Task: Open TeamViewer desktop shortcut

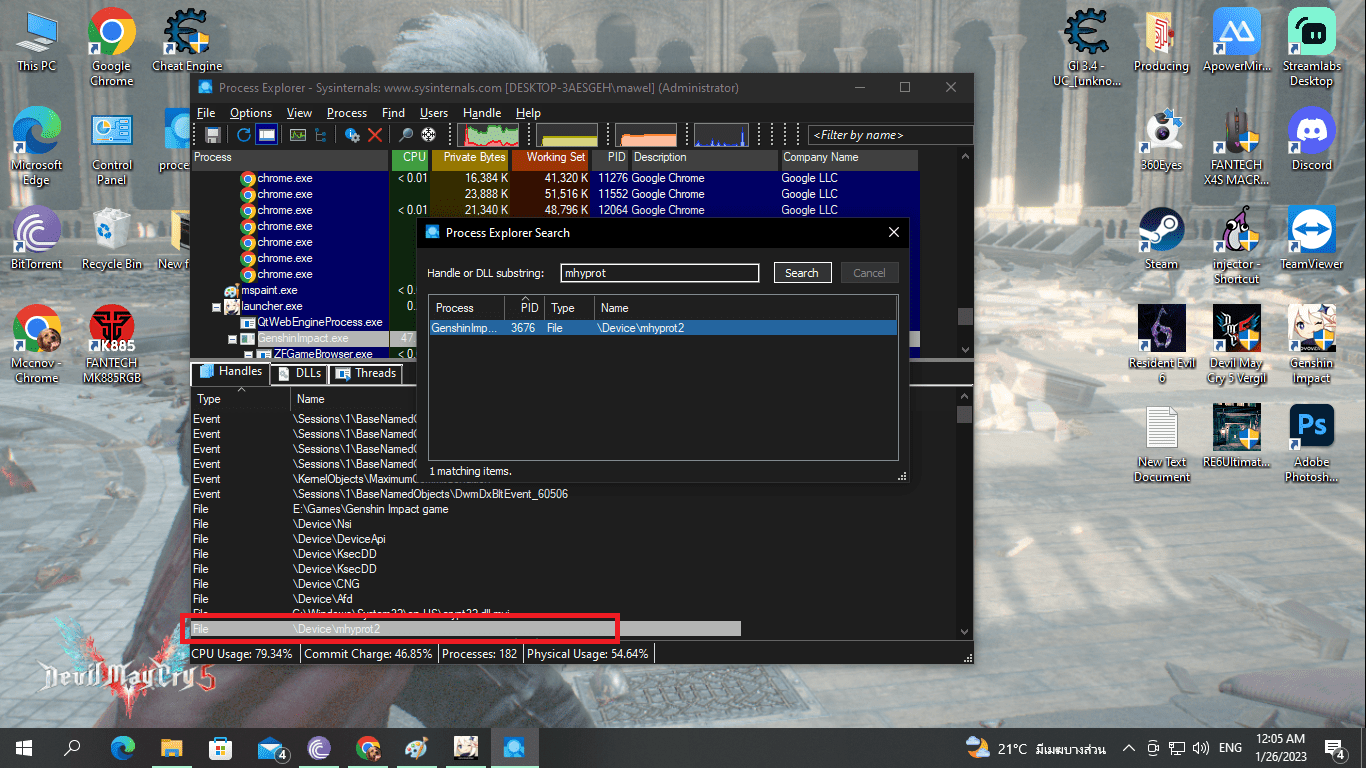Action: click(1311, 238)
